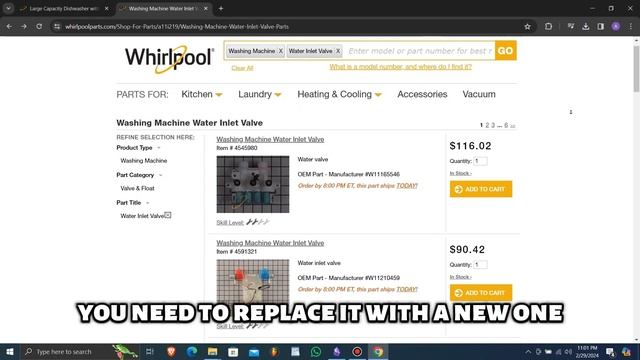The height and width of the screenshot is (360, 640).
Task: Click the quantity field for $90.42 item
Action: coord(480,265)
